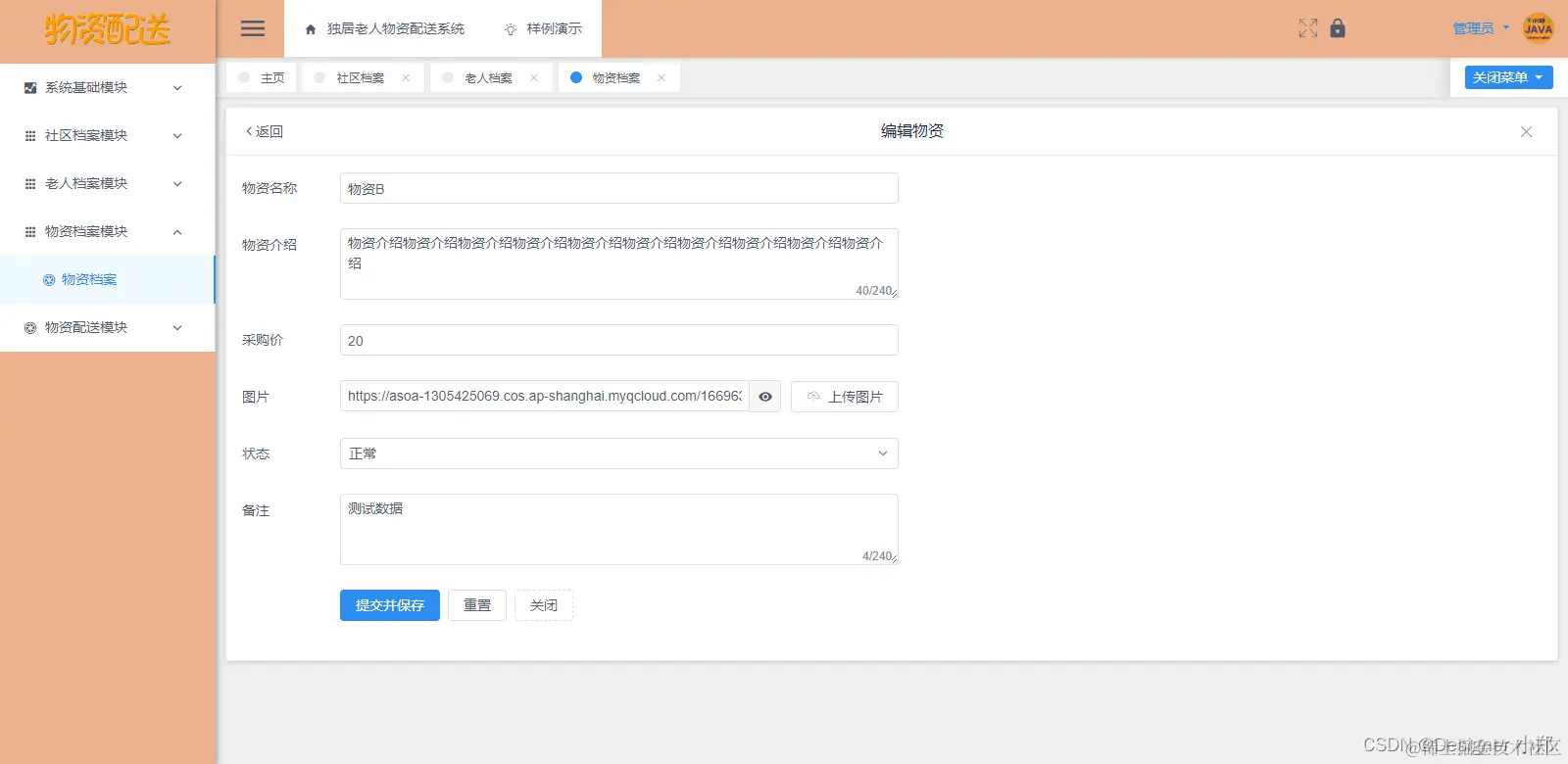Open 独居老人物资配送系统 header item
Screen dimensions: 1568x764
385,29
